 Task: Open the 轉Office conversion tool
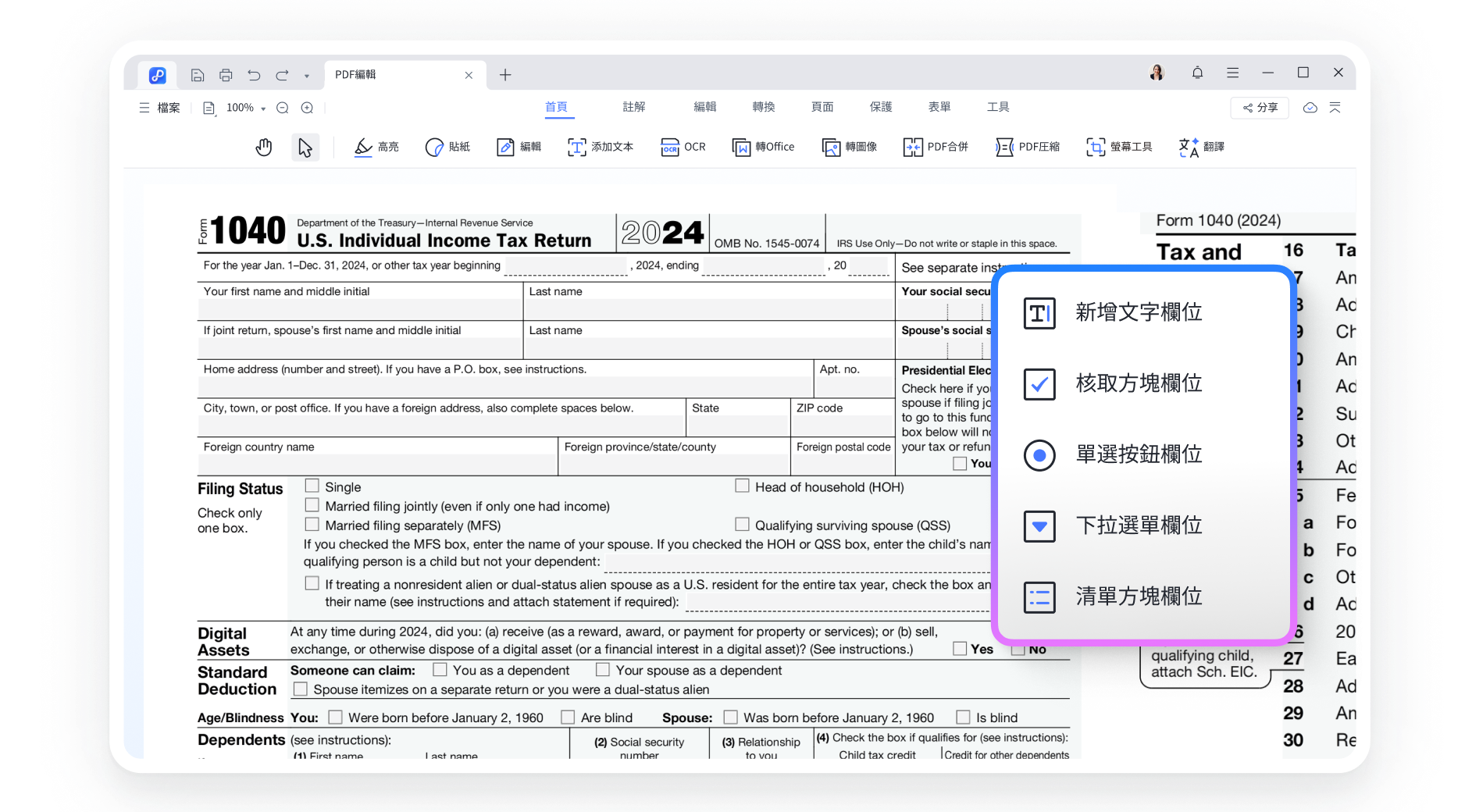pyautogui.click(x=763, y=147)
